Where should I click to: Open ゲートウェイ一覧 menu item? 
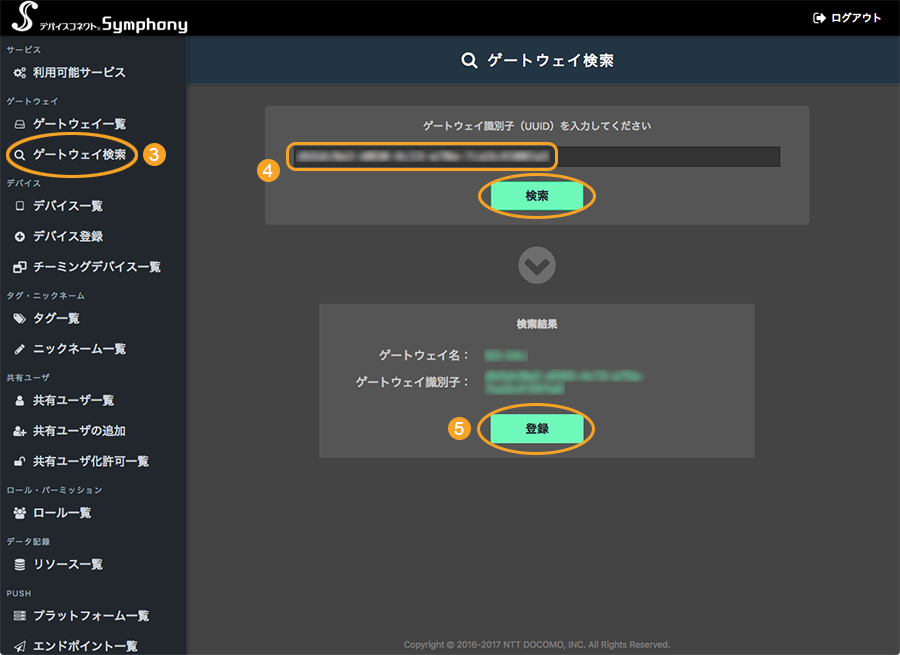pos(79,124)
